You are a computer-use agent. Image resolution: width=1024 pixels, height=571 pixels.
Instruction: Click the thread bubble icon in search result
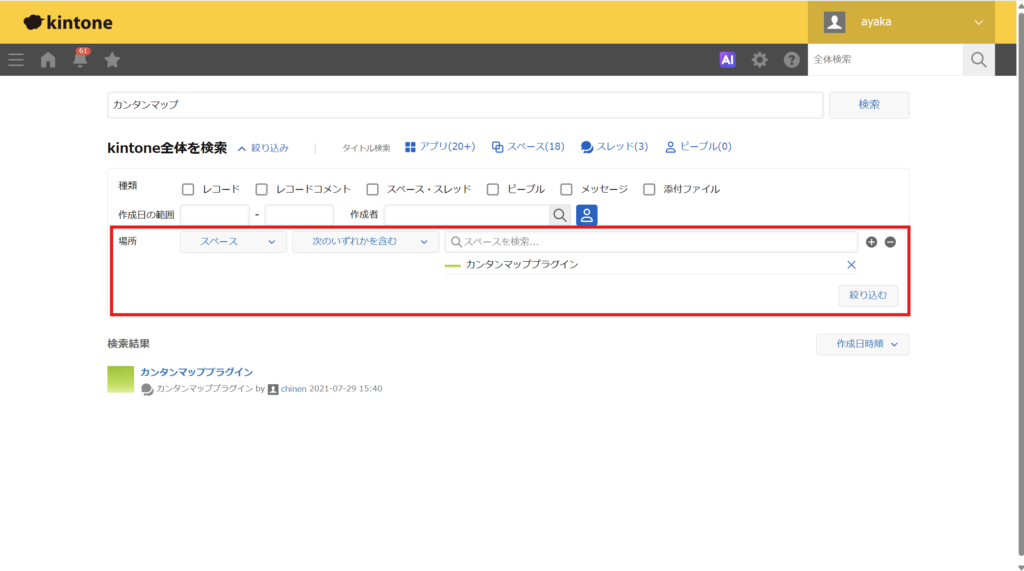pos(147,389)
